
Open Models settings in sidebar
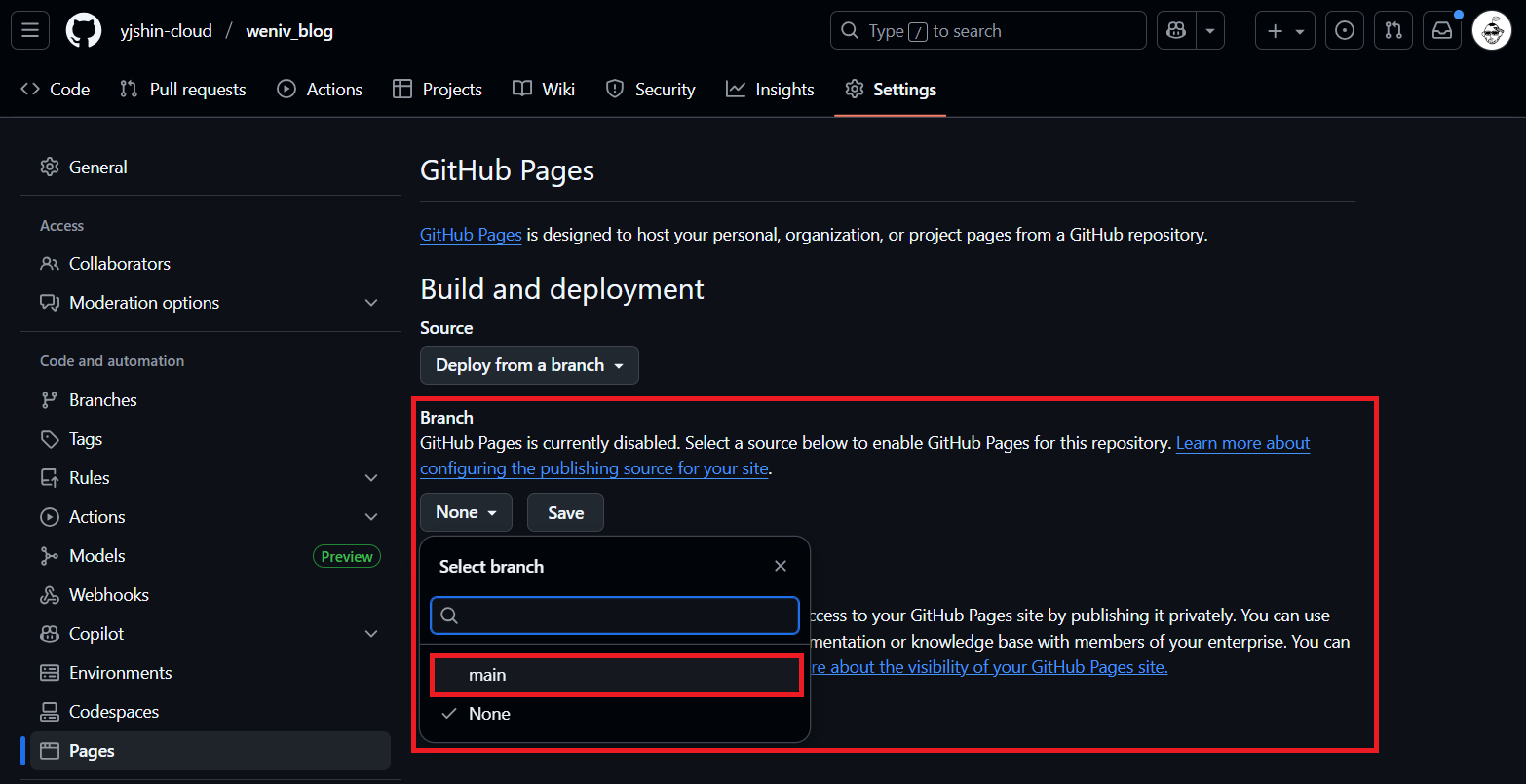pyautogui.click(x=210, y=556)
